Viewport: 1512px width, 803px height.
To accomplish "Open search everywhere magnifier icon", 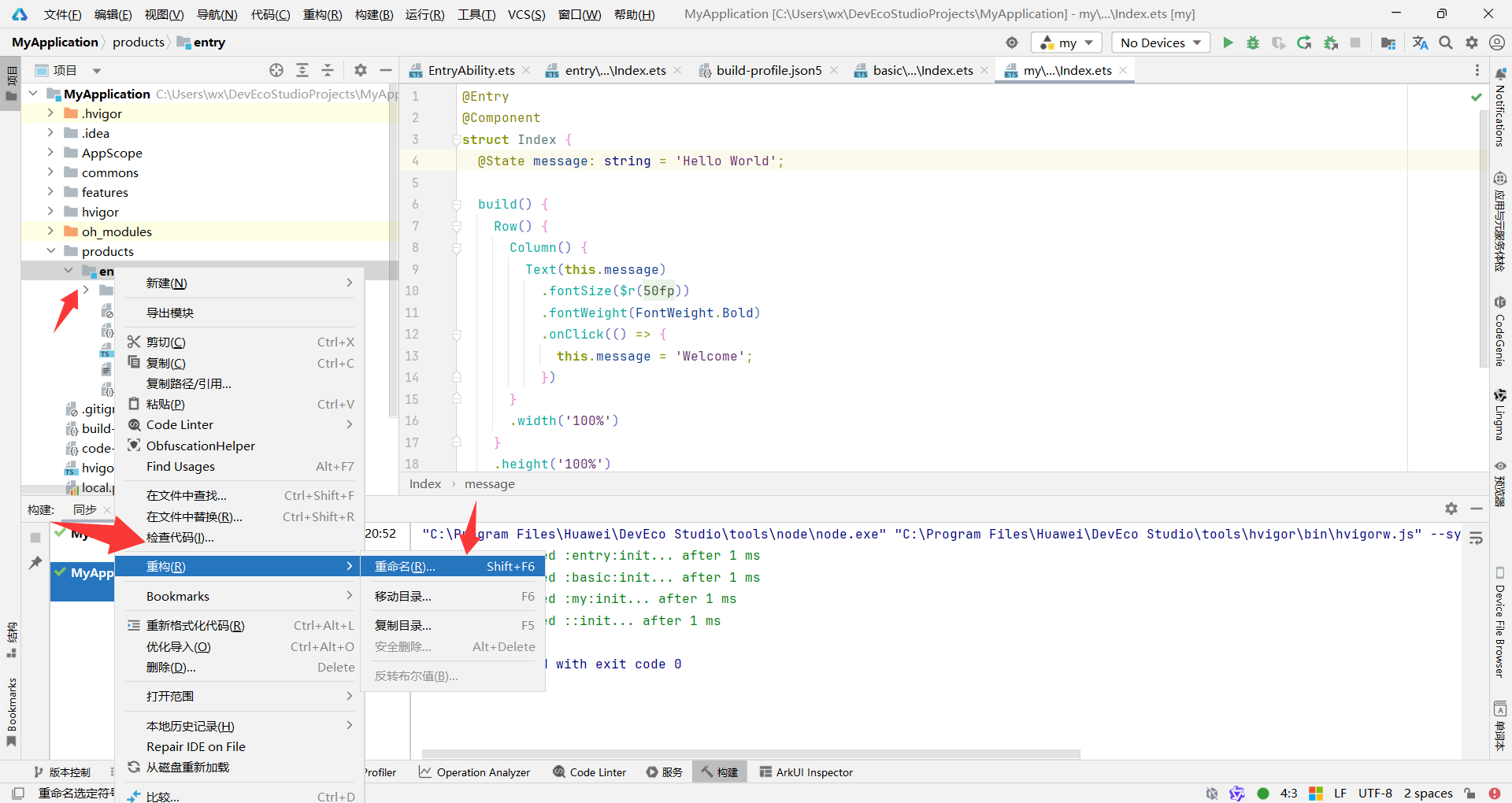I will pos(1446,43).
